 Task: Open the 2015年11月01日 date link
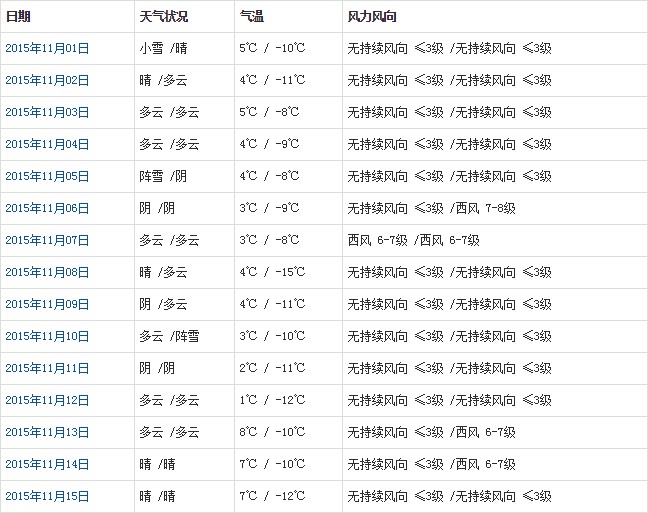47,48
